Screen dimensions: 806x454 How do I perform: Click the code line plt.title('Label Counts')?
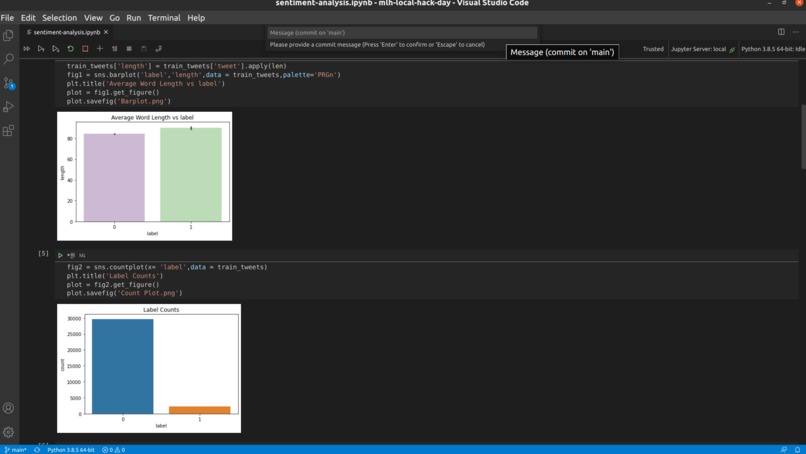click(115, 276)
